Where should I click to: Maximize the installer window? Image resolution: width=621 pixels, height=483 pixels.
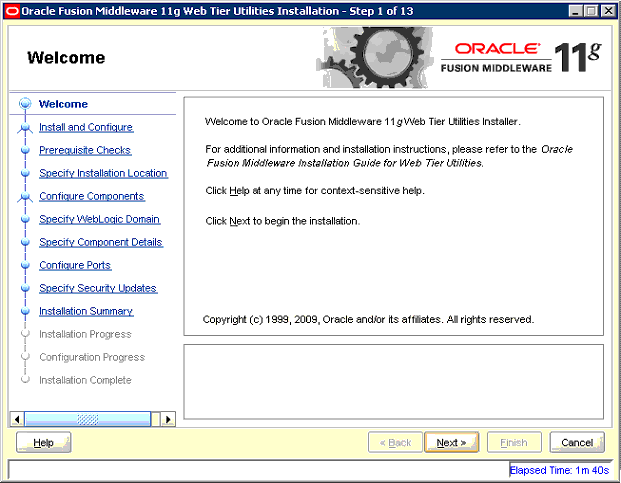(x=591, y=11)
